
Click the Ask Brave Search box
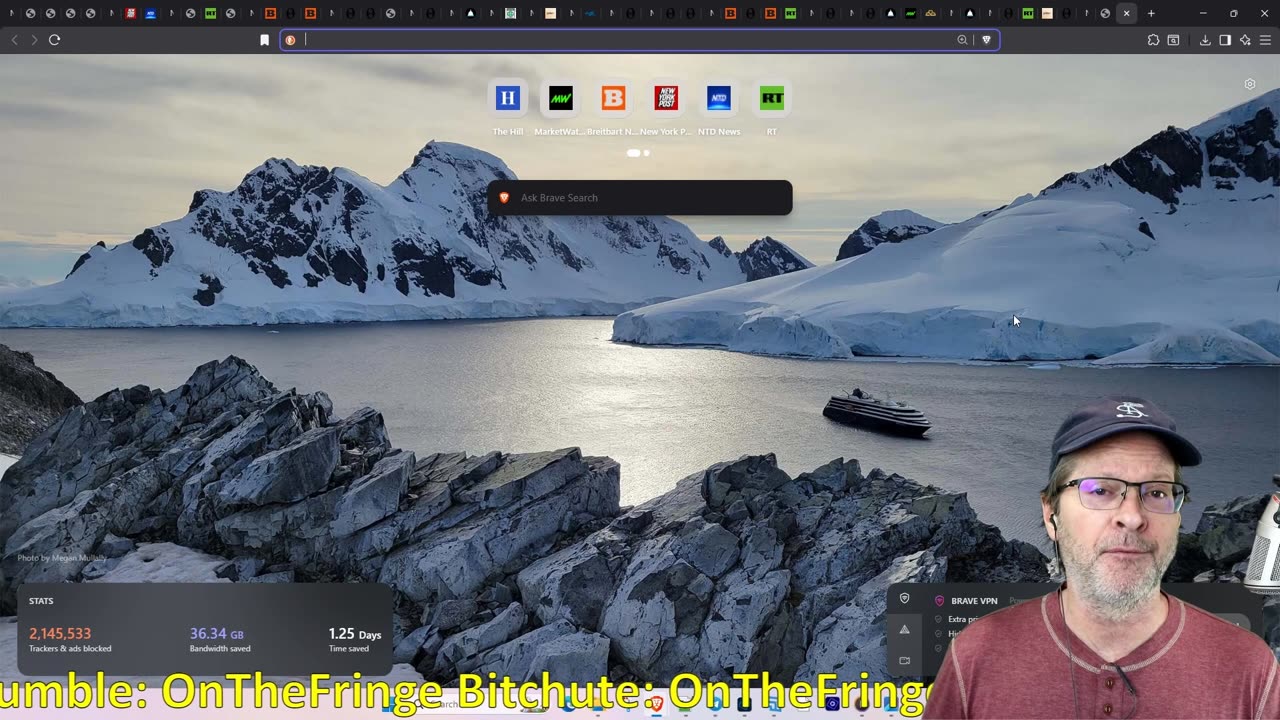(640, 198)
